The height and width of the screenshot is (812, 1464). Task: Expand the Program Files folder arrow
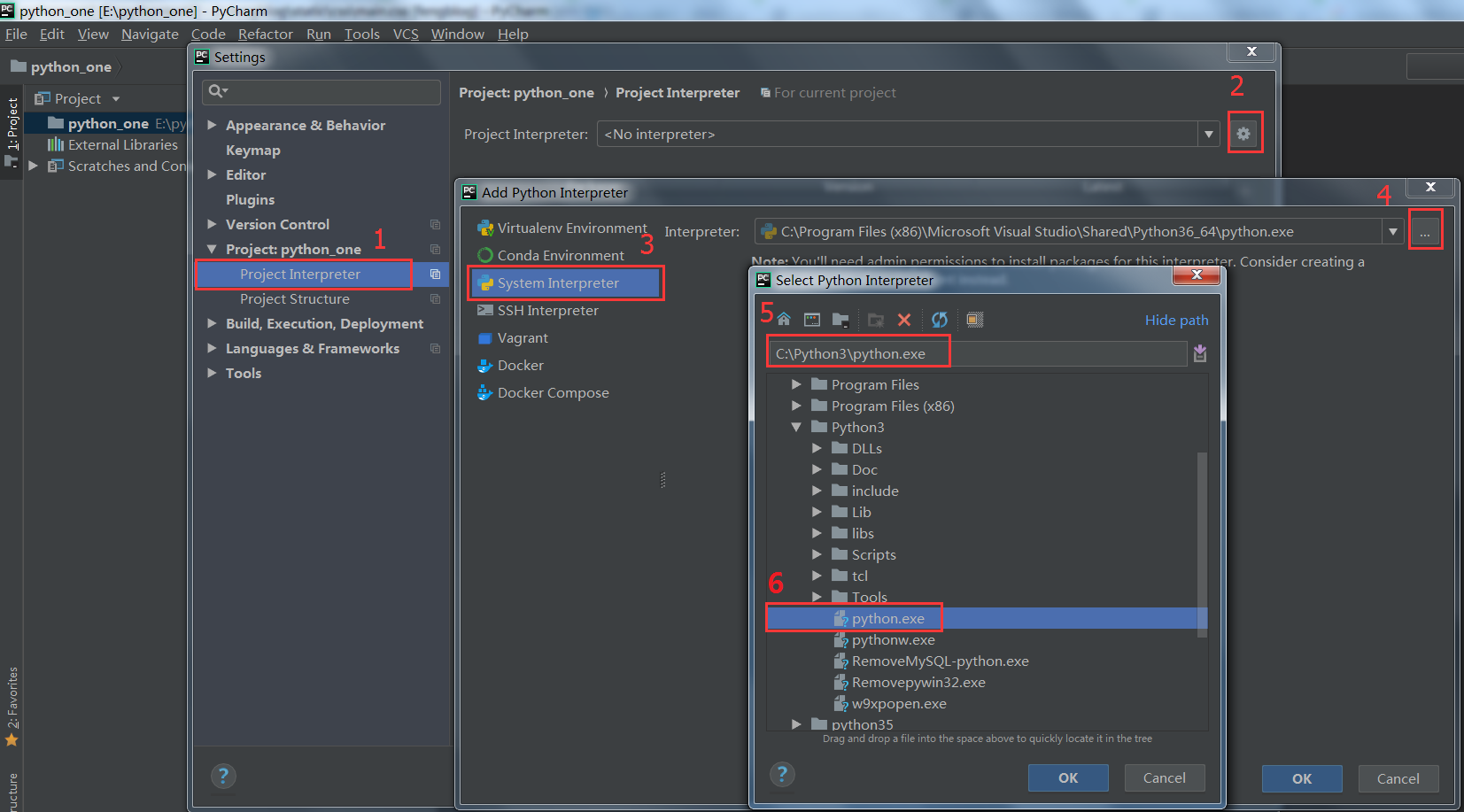(x=796, y=385)
